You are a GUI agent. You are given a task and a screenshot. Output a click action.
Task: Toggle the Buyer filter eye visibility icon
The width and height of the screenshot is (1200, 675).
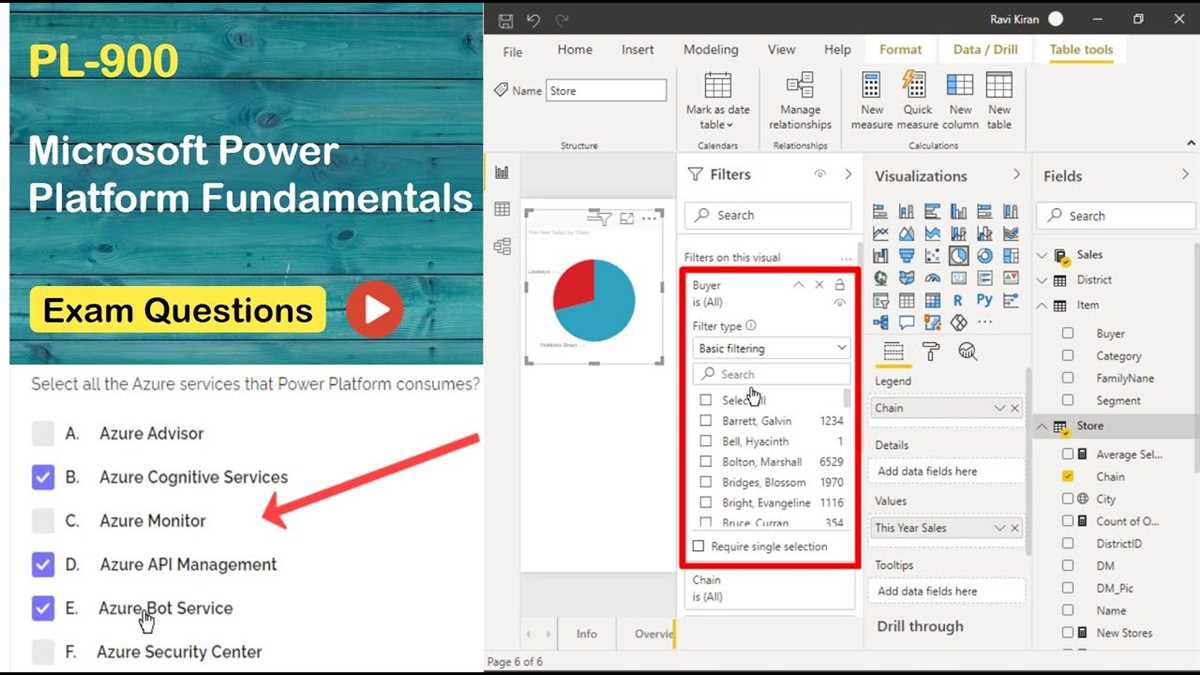(x=840, y=302)
